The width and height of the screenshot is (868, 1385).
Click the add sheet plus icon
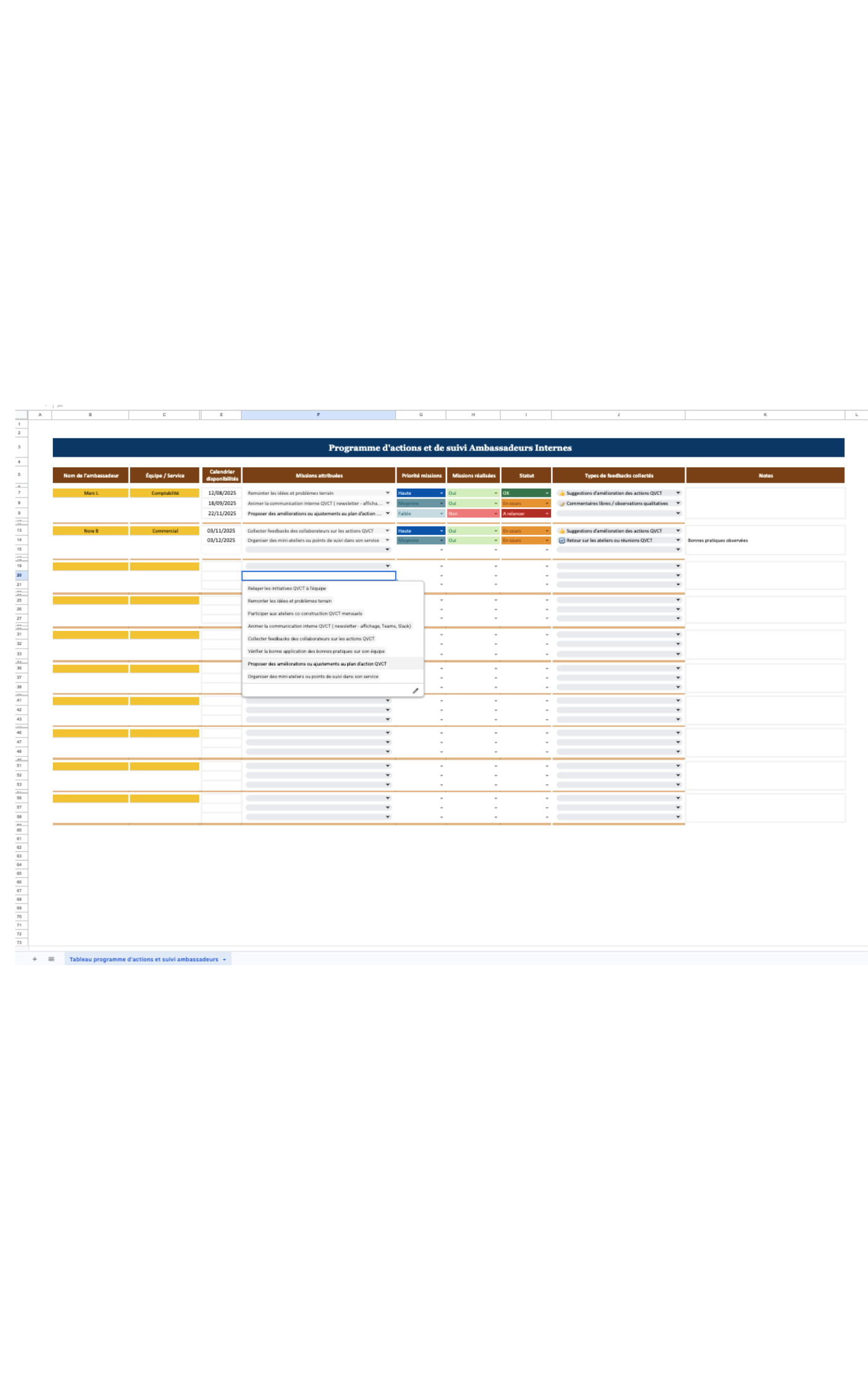pos(34,959)
